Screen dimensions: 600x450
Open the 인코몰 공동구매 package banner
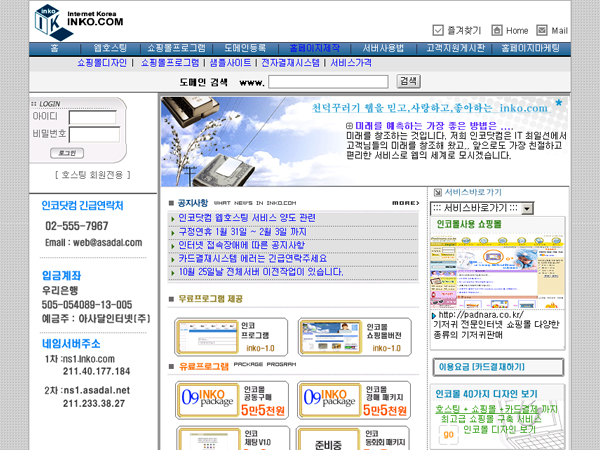coord(232,400)
